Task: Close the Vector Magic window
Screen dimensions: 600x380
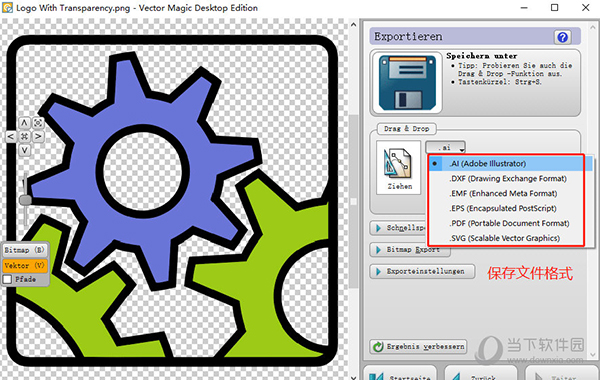Action: [x=585, y=8]
